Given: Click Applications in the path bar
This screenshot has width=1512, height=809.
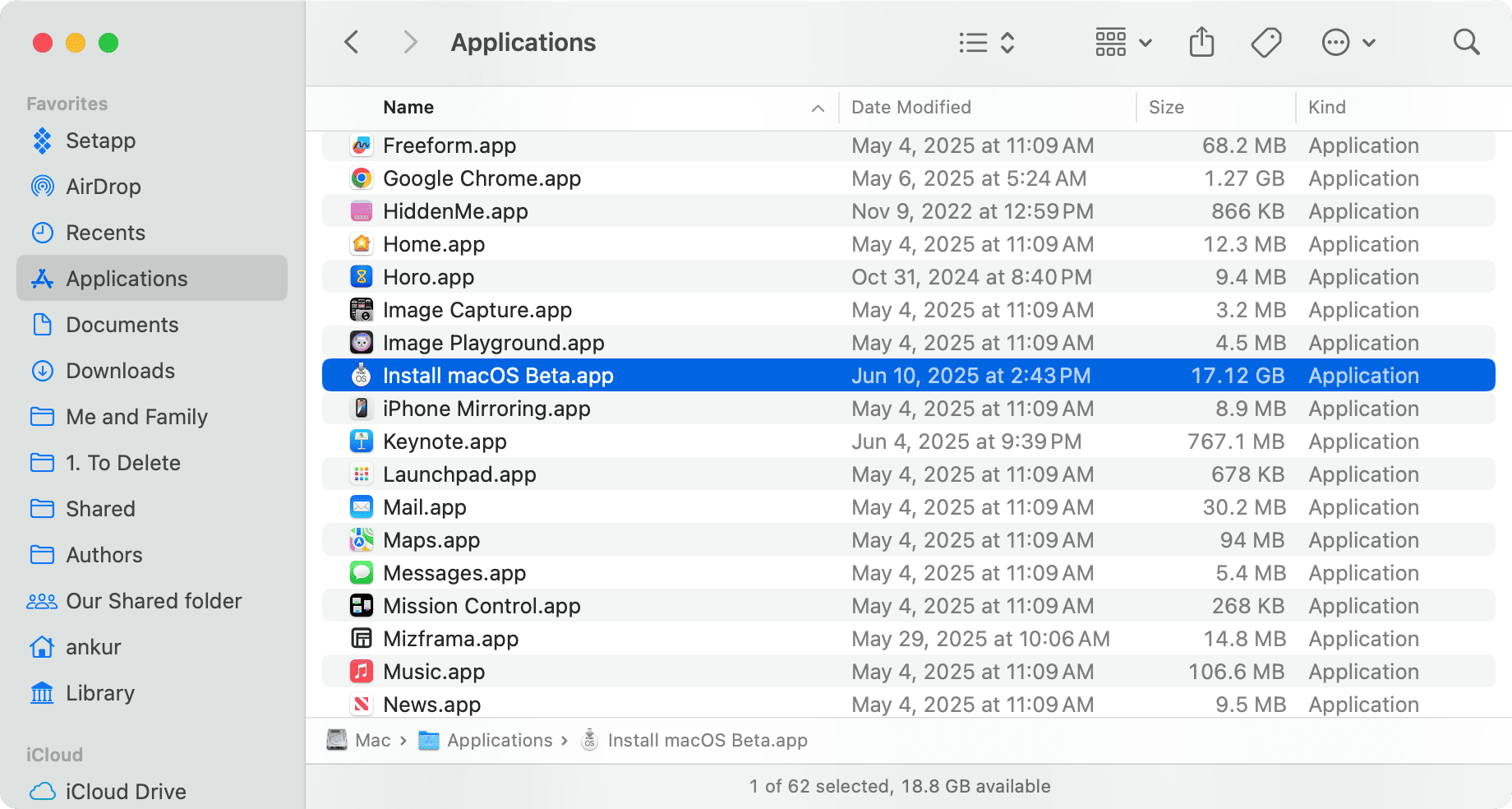Looking at the screenshot, I should pos(486,741).
